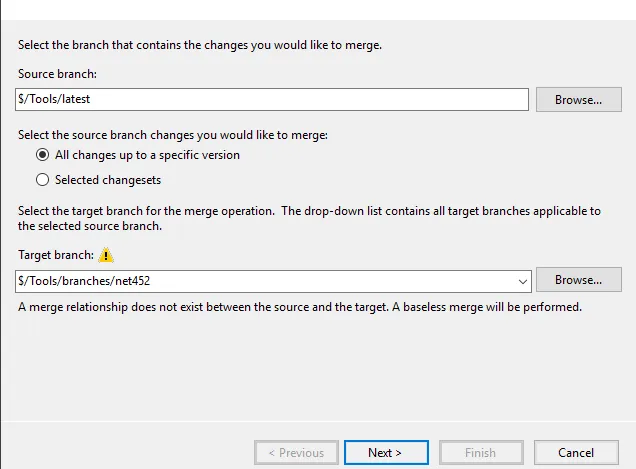Choose the Selected changesets radio option
The height and width of the screenshot is (469, 636).
(42, 180)
